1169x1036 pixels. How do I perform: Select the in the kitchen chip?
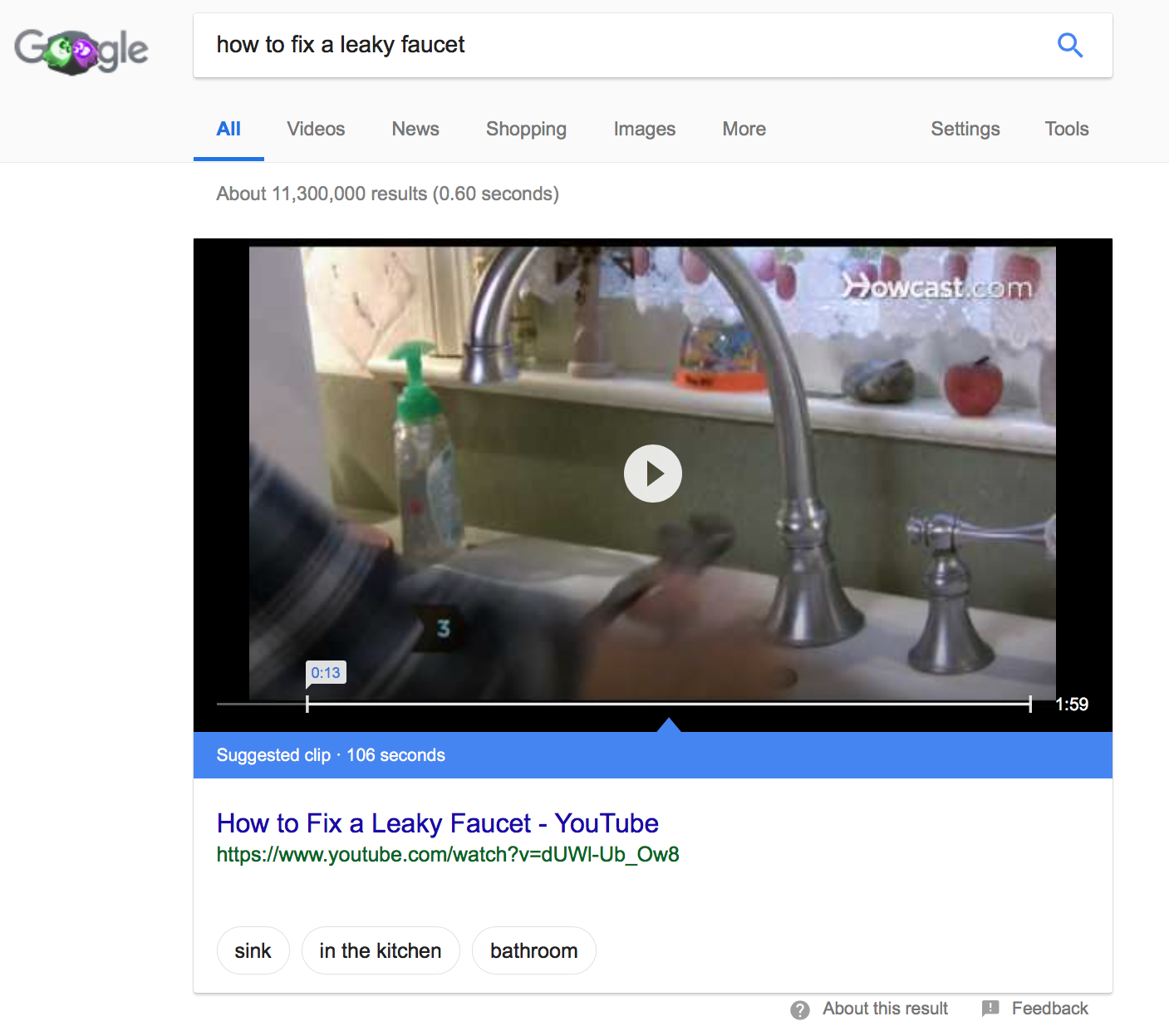(381, 950)
